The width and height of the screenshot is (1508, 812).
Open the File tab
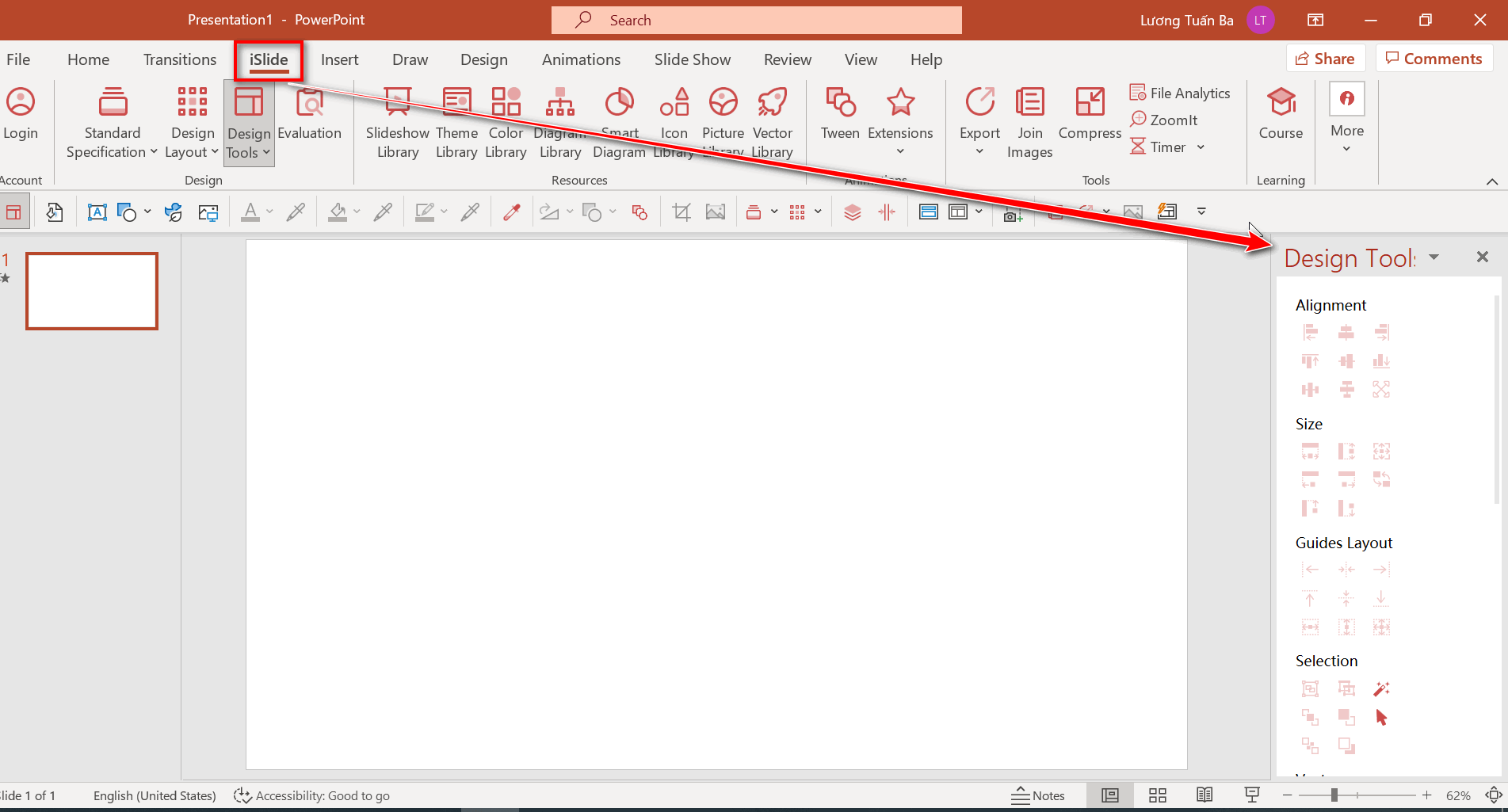(x=18, y=59)
